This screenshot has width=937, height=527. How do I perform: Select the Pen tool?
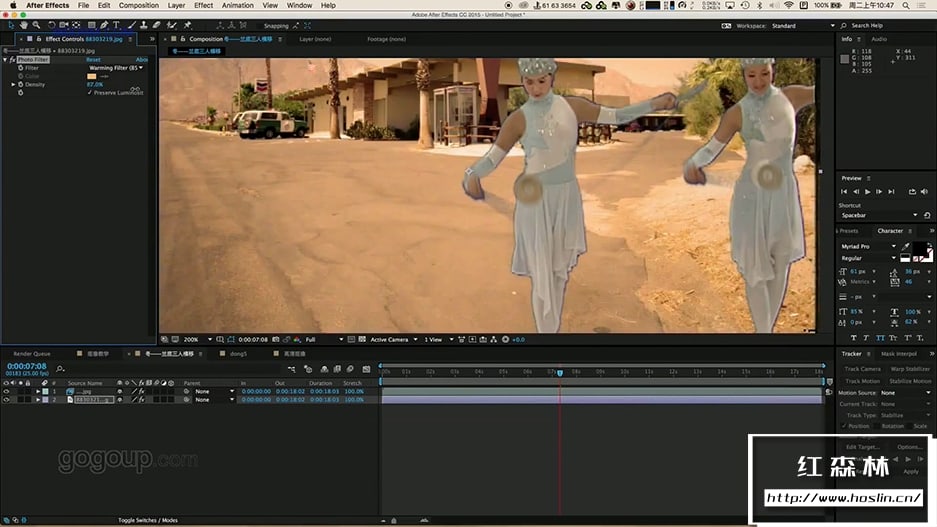[104, 25]
